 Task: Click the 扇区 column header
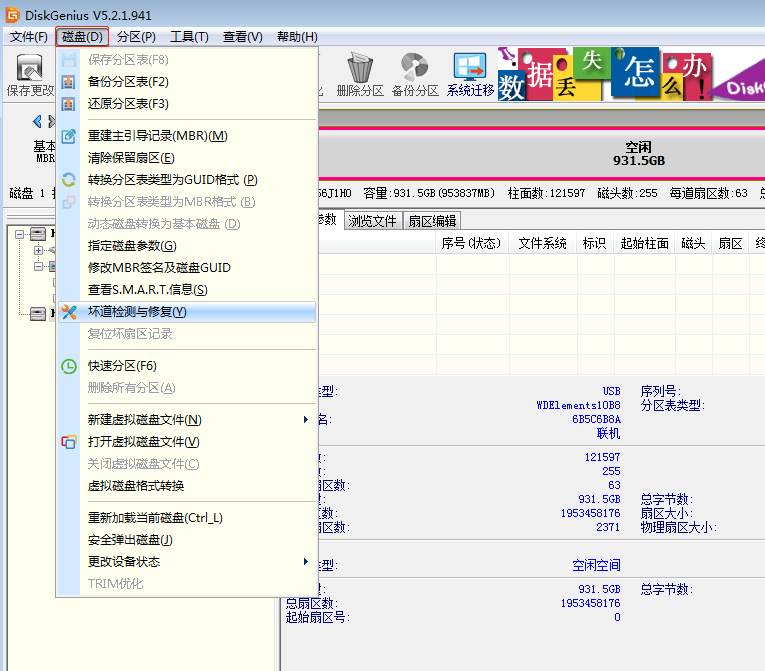[730, 244]
